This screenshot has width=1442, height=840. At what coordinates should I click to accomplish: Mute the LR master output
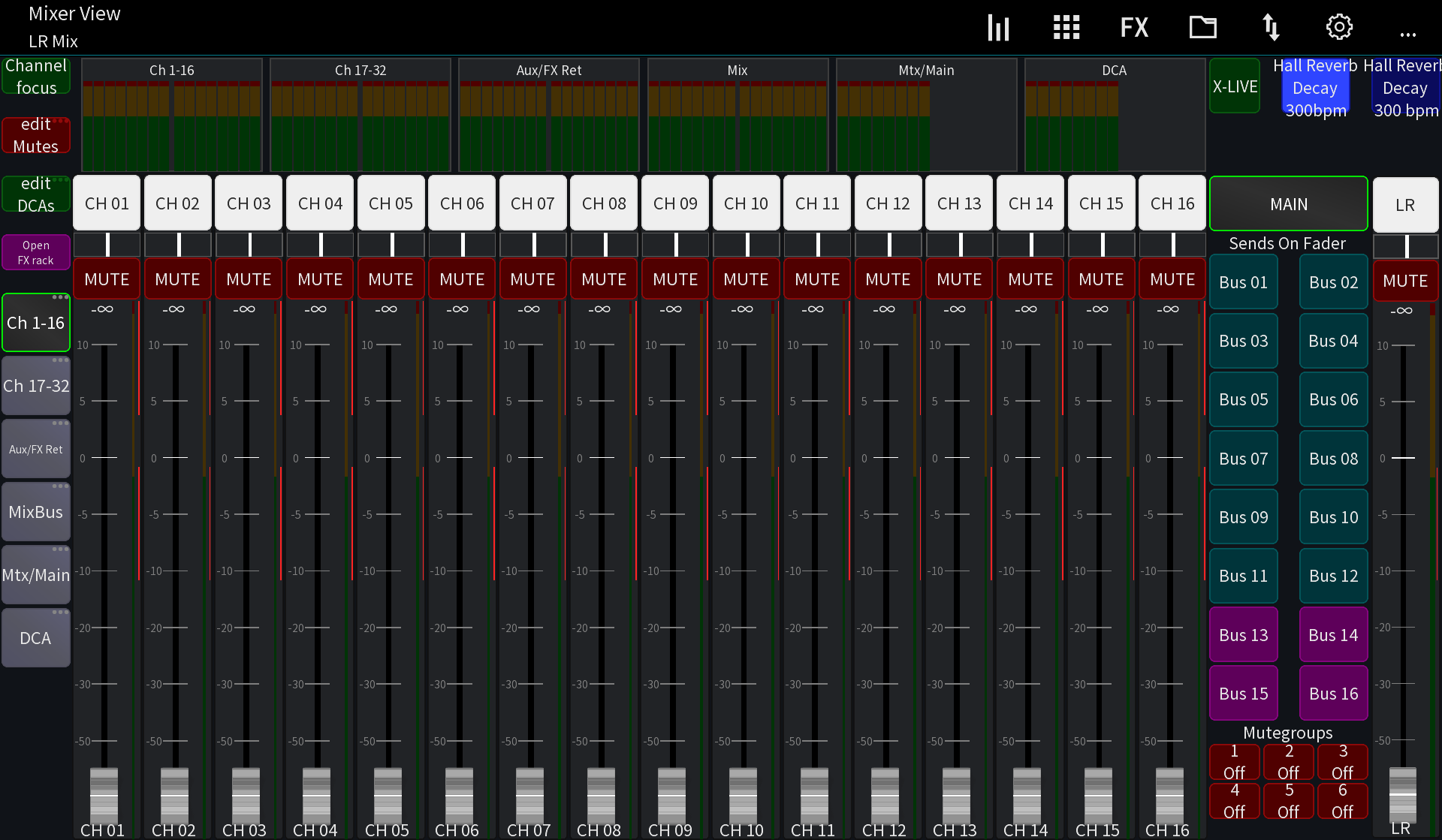[1405, 282]
